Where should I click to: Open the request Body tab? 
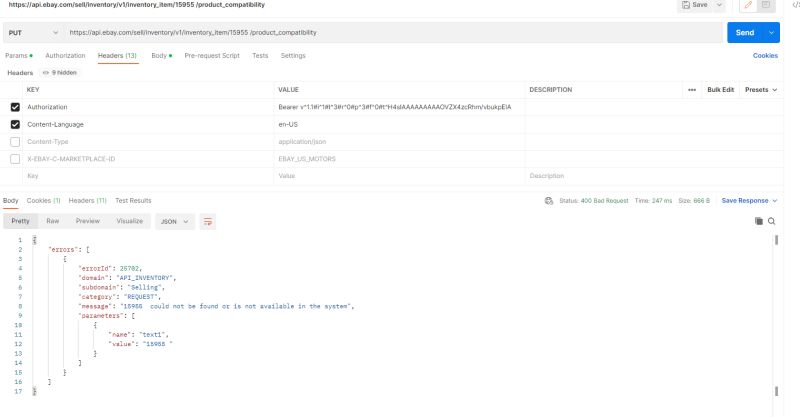pyautogui.click(x=162, y=56)
